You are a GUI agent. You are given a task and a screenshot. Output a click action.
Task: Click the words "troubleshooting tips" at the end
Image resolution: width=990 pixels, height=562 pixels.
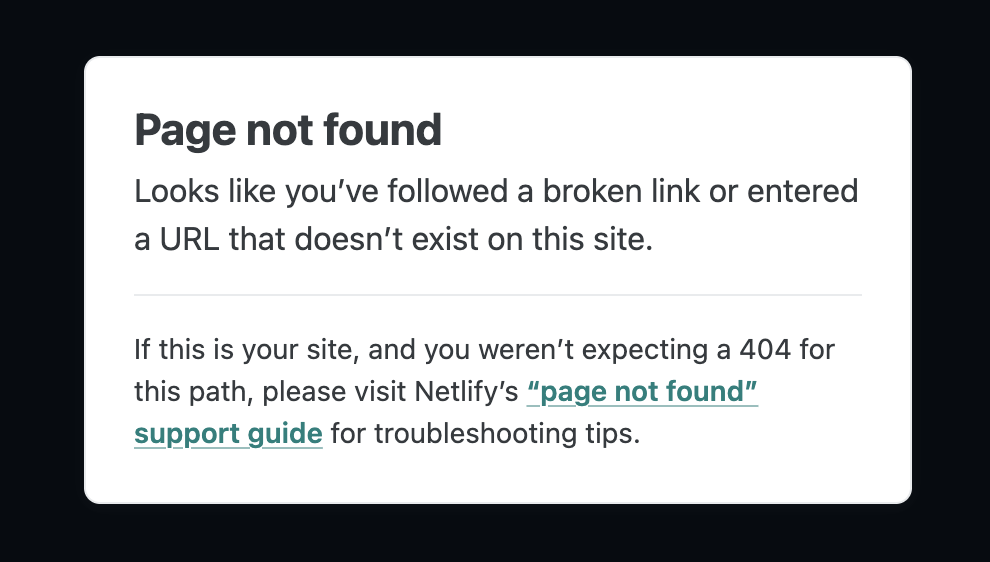click(507, 434)
